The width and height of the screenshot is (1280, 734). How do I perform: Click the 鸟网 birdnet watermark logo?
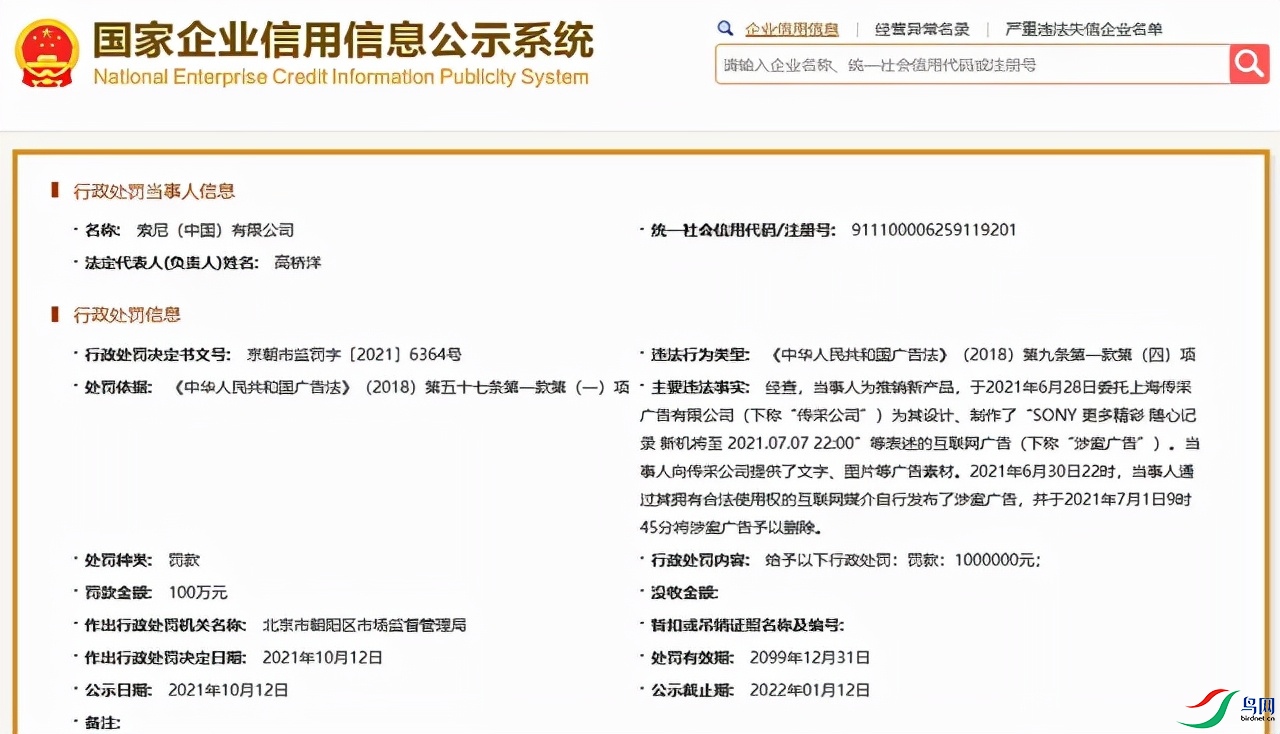1226,707
